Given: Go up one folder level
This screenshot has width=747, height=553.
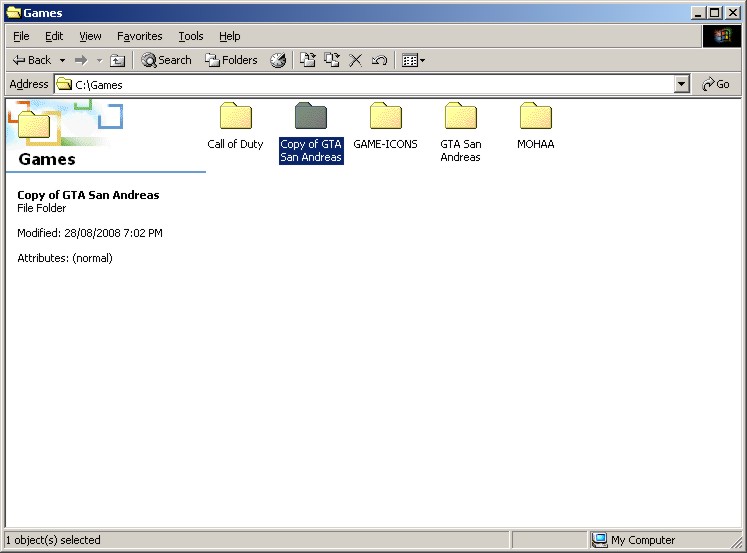Looking at the screenshot, I should (x=117, y=60).
